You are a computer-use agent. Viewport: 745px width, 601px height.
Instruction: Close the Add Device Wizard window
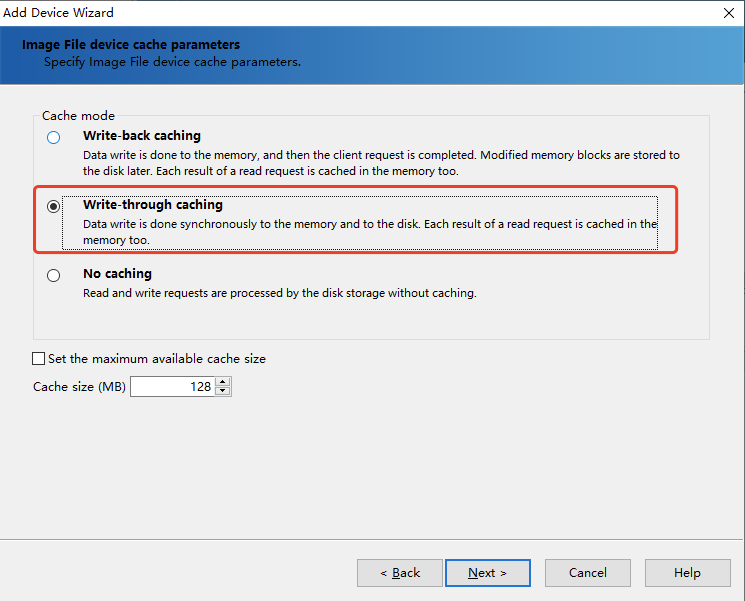click(729, 13)
